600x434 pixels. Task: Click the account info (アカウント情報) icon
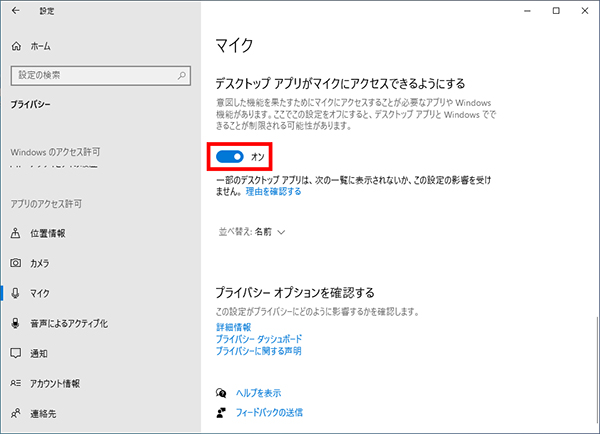point(16,384)
